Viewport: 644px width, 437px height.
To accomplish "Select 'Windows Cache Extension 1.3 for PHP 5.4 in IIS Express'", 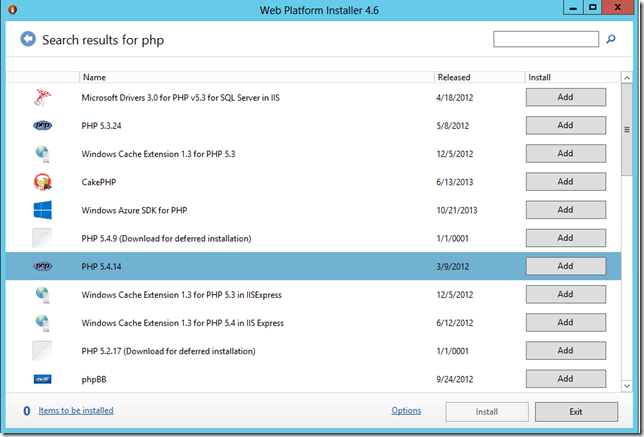I will [x=182, y=323].
